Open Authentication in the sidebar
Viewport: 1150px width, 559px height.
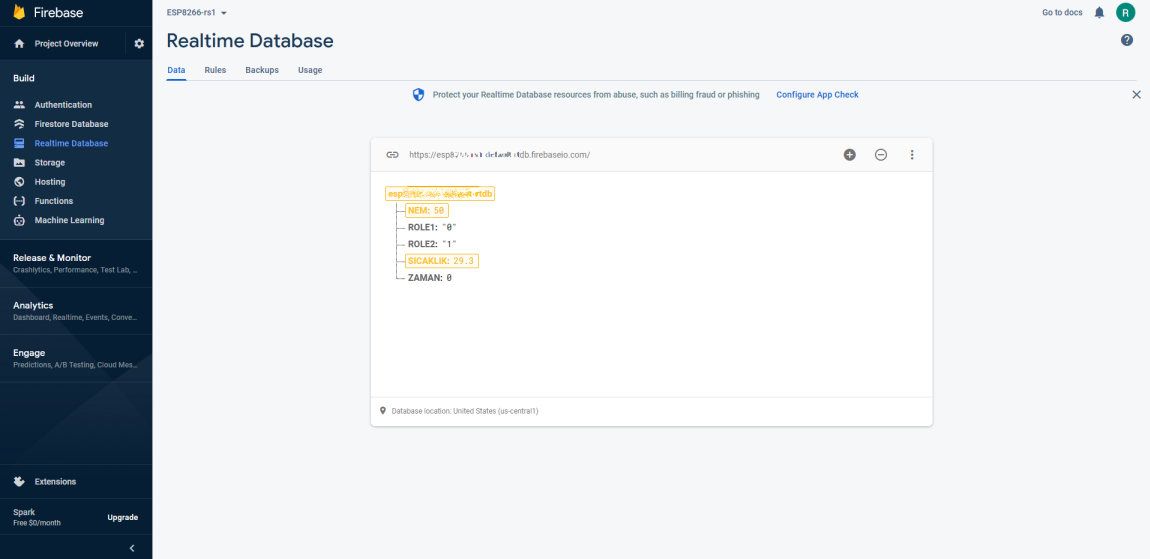[x=63, y=105]
